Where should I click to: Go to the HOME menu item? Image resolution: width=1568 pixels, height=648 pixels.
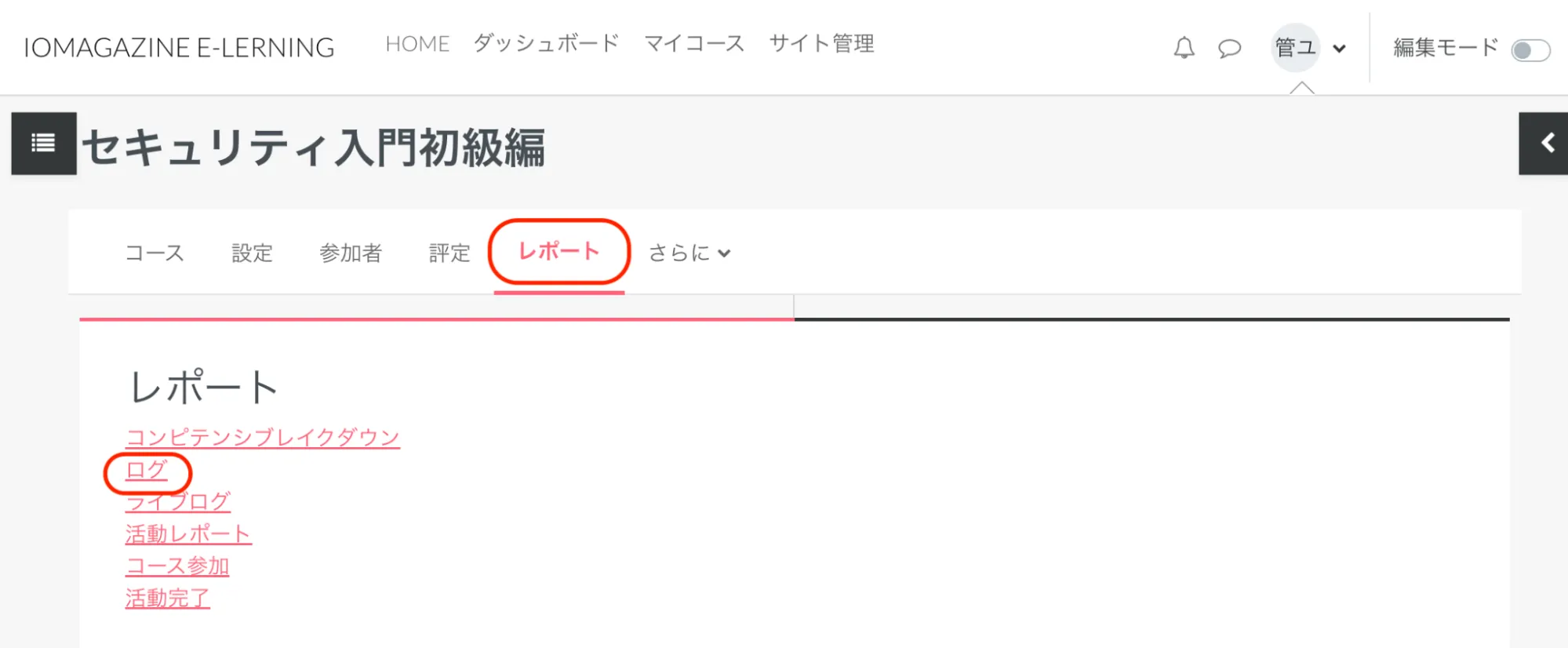417,44
